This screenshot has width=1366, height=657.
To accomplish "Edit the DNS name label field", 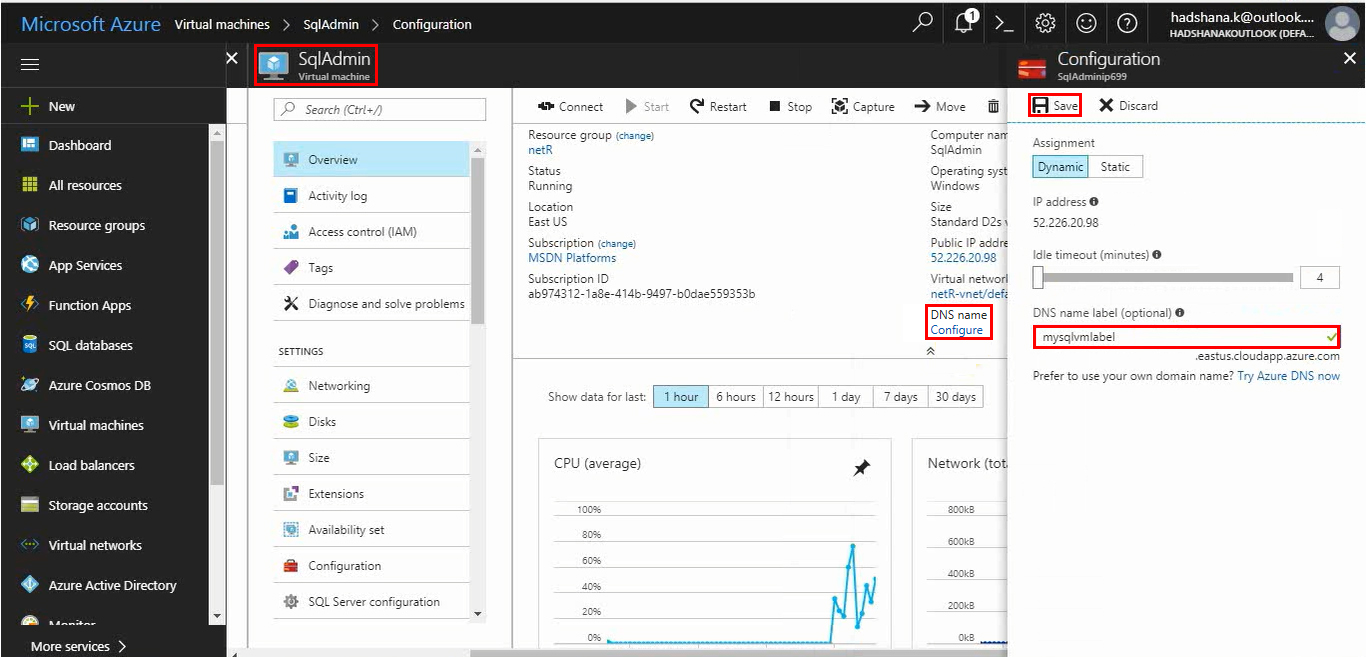I will coord(1186,337).
